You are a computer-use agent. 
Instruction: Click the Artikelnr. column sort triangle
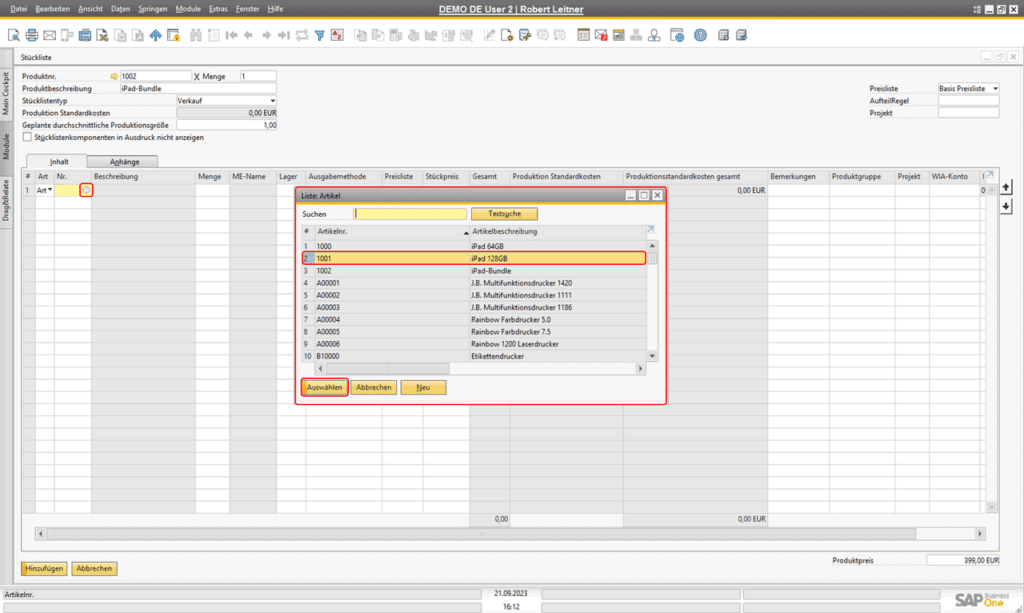pyautogui.click(x=466, y=232)
